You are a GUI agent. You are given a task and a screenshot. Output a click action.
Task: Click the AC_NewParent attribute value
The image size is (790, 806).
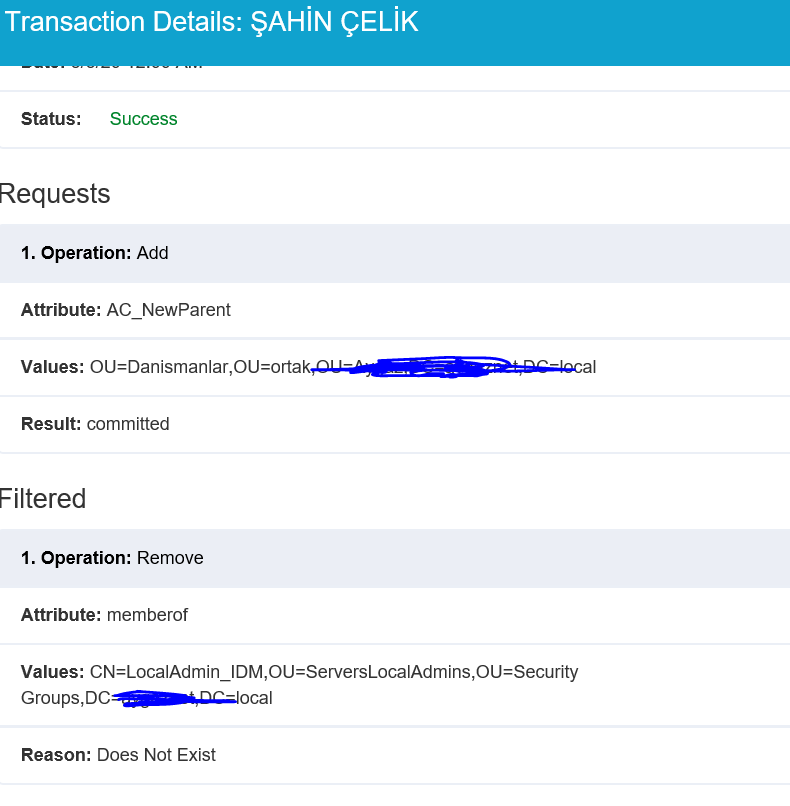[x=168, y=310]
